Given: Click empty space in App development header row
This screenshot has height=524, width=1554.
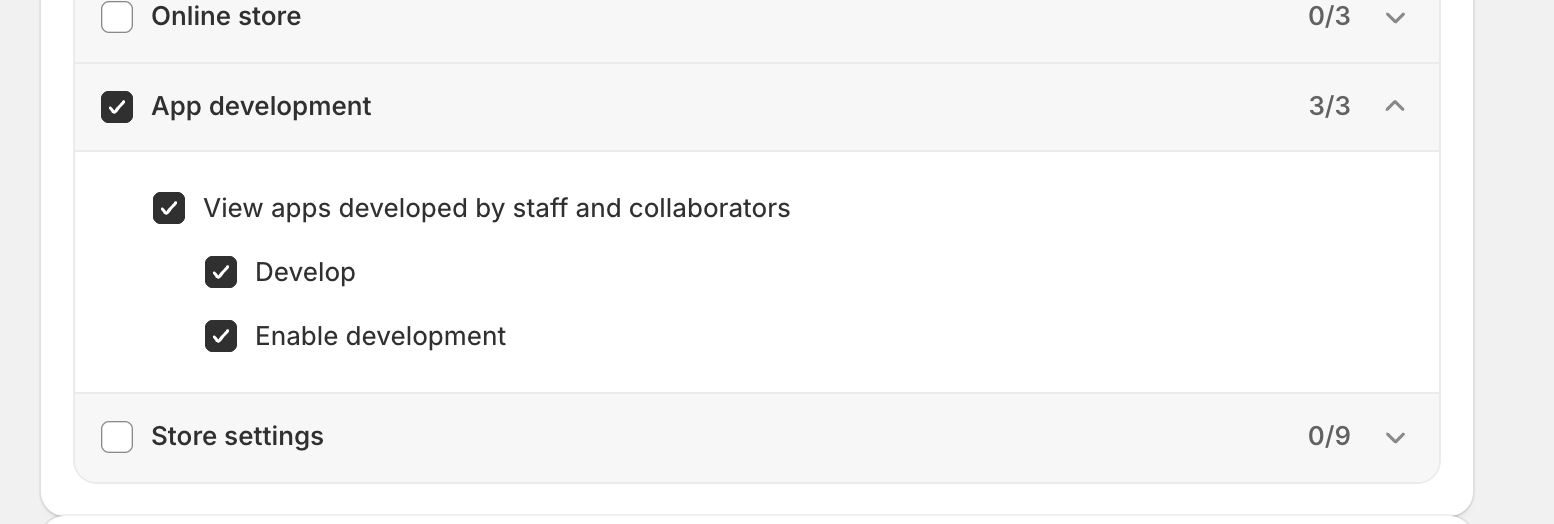Looking at the screenshot, I should (800, 106).
